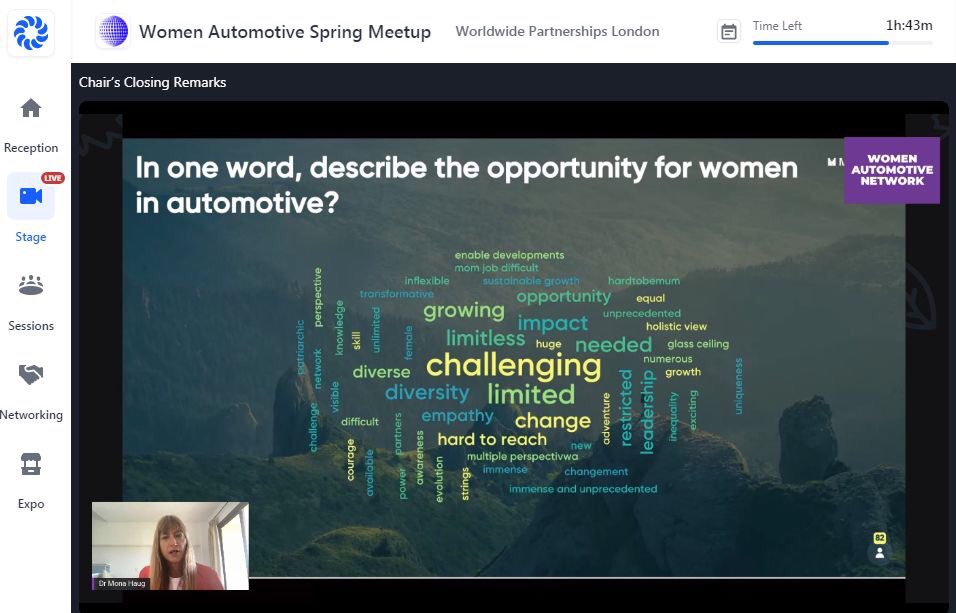Viewport: 956px width, 613px height.
Task: Click the word 'impact' in cloud
Action: point(553,323)
